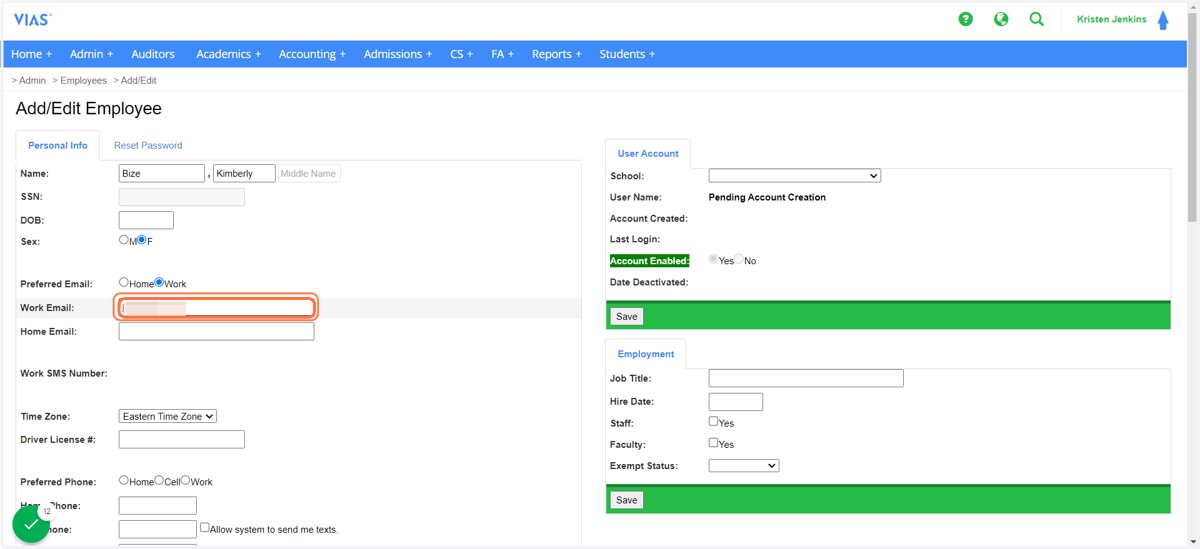This screenshot has height=549, width=1200.
Task: Click the Pending Account Creation text
Action: click(x=767, y=197)
